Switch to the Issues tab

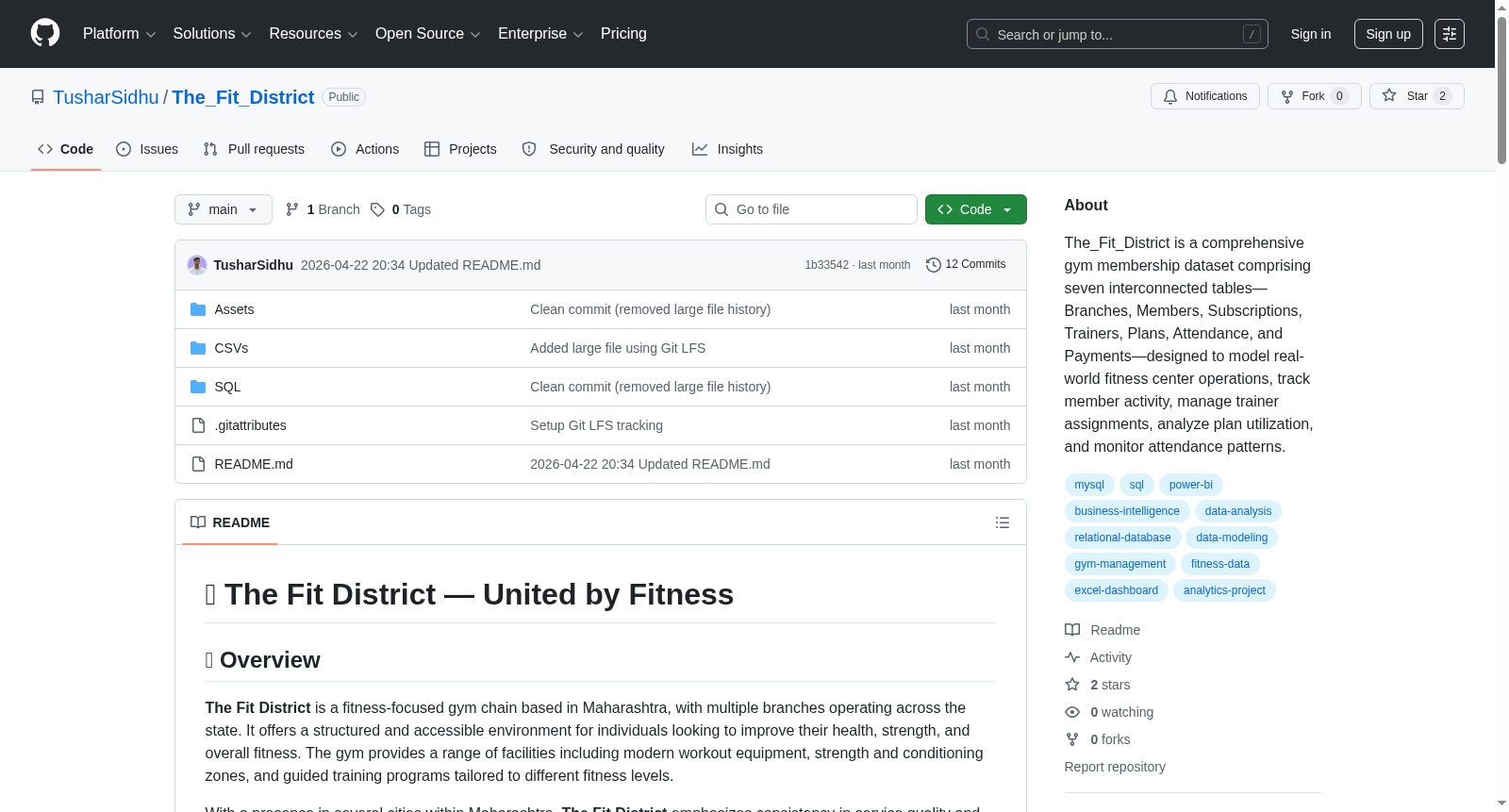pyautogui.click(x=147, y=149)
